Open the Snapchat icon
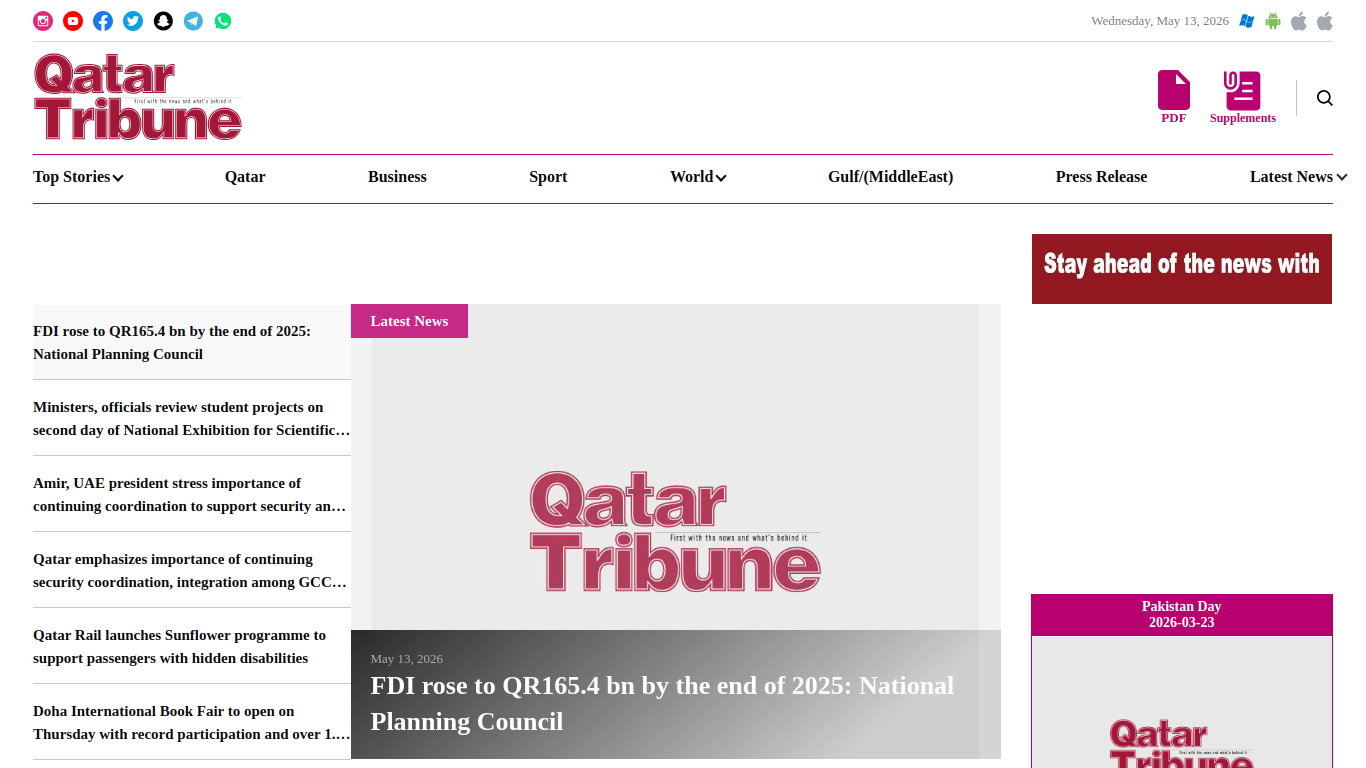The image size is (1366, 768). pyautogui.click(x=163, y=21)
